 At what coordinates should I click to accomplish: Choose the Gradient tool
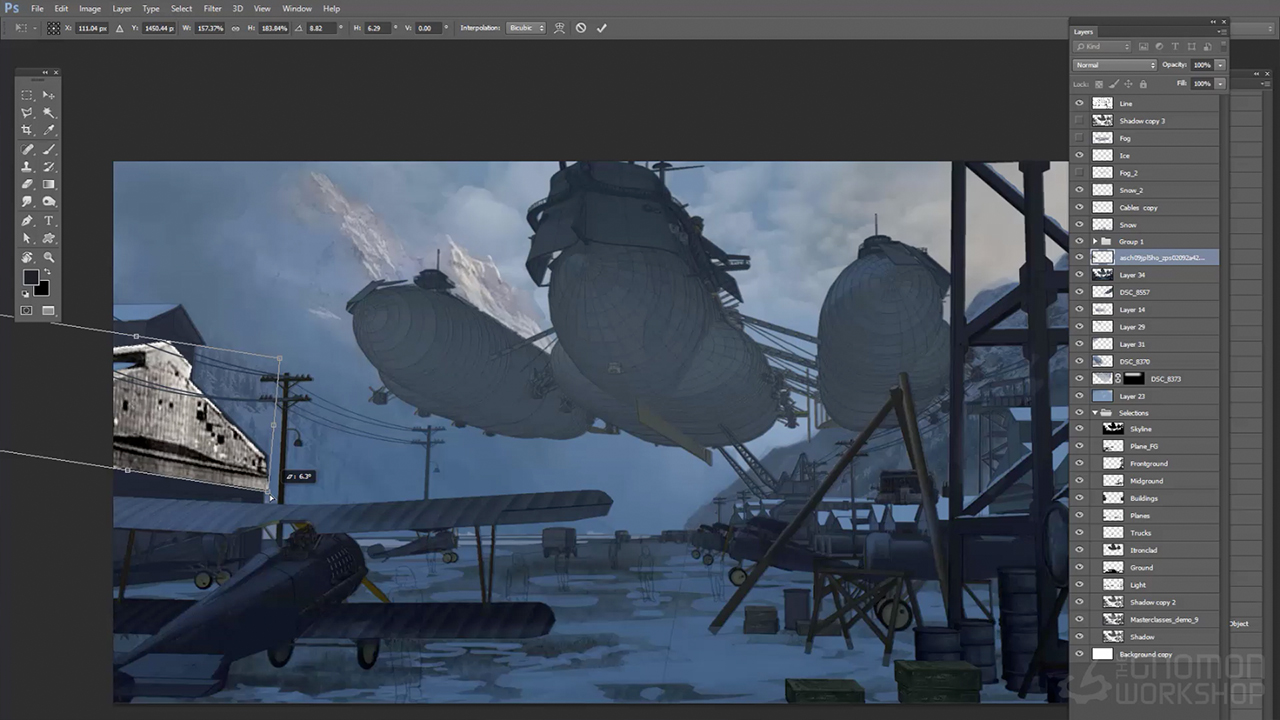(x=48, y=184)
